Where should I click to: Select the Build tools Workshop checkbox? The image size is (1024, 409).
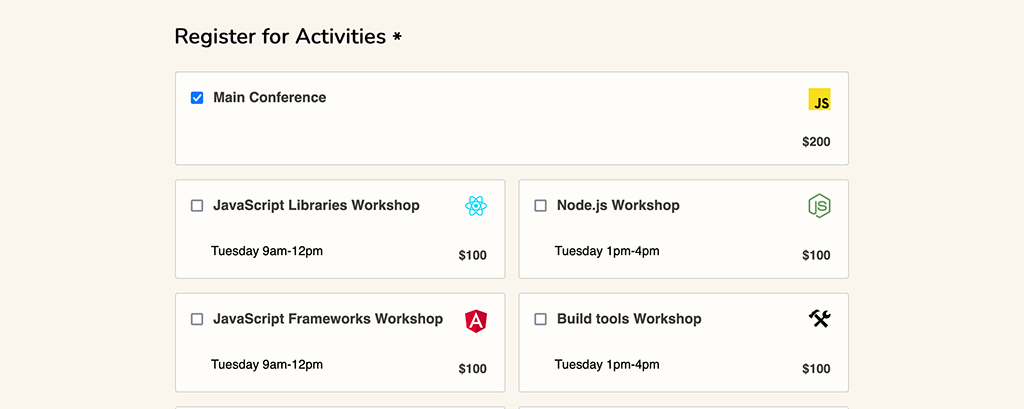[x=541, y=320]
